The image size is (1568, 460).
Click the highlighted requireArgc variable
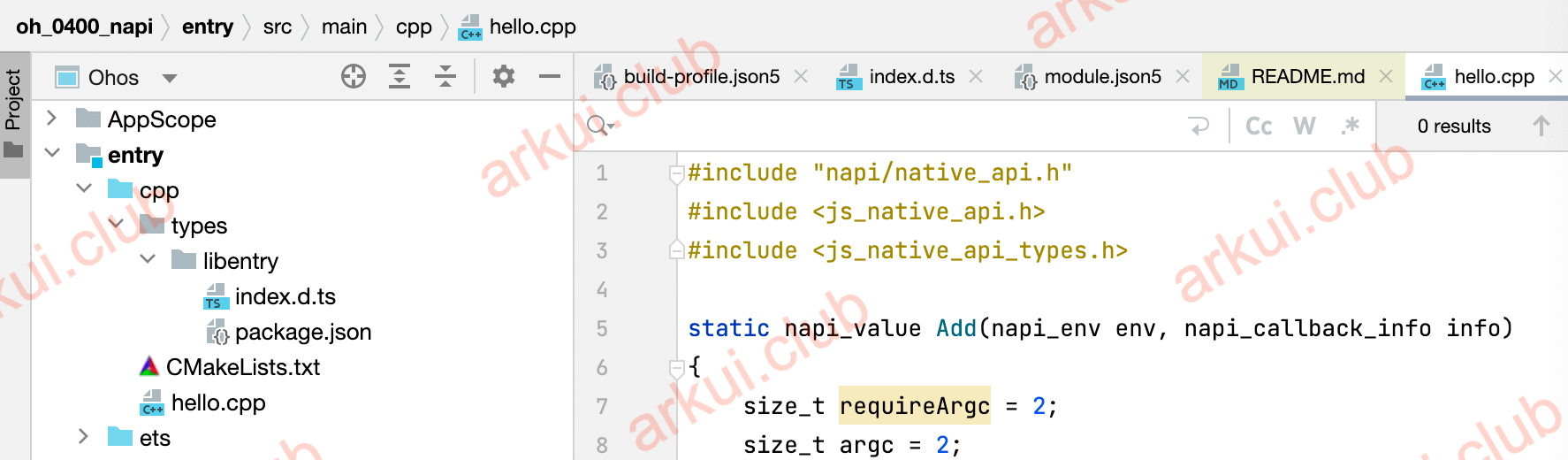pos(915,406)
